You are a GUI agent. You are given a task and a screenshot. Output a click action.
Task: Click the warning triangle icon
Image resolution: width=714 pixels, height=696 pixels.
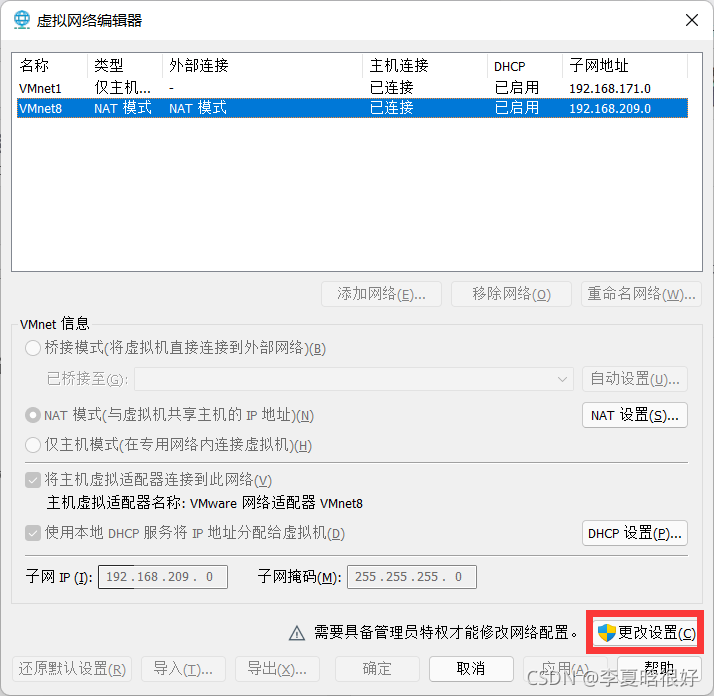297,633
